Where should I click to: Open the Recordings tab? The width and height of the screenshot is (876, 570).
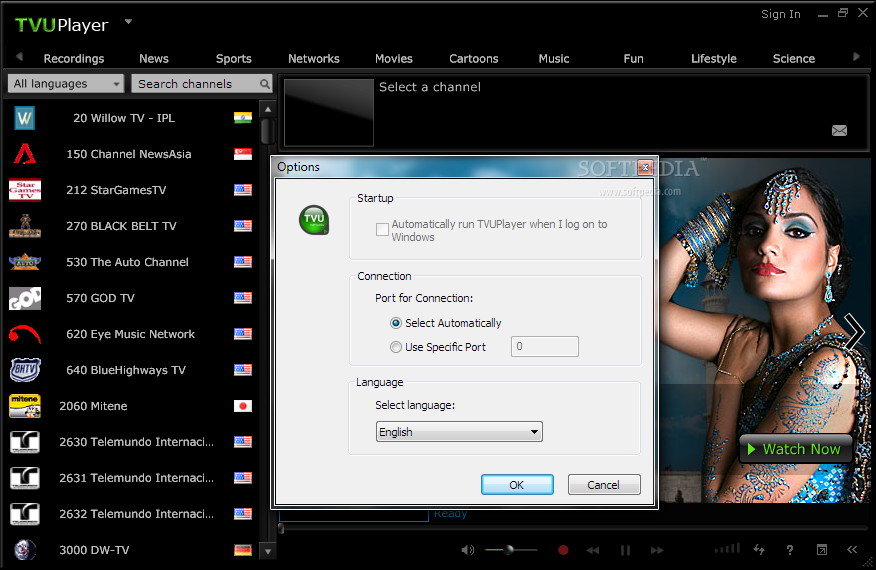coord(74,59)
